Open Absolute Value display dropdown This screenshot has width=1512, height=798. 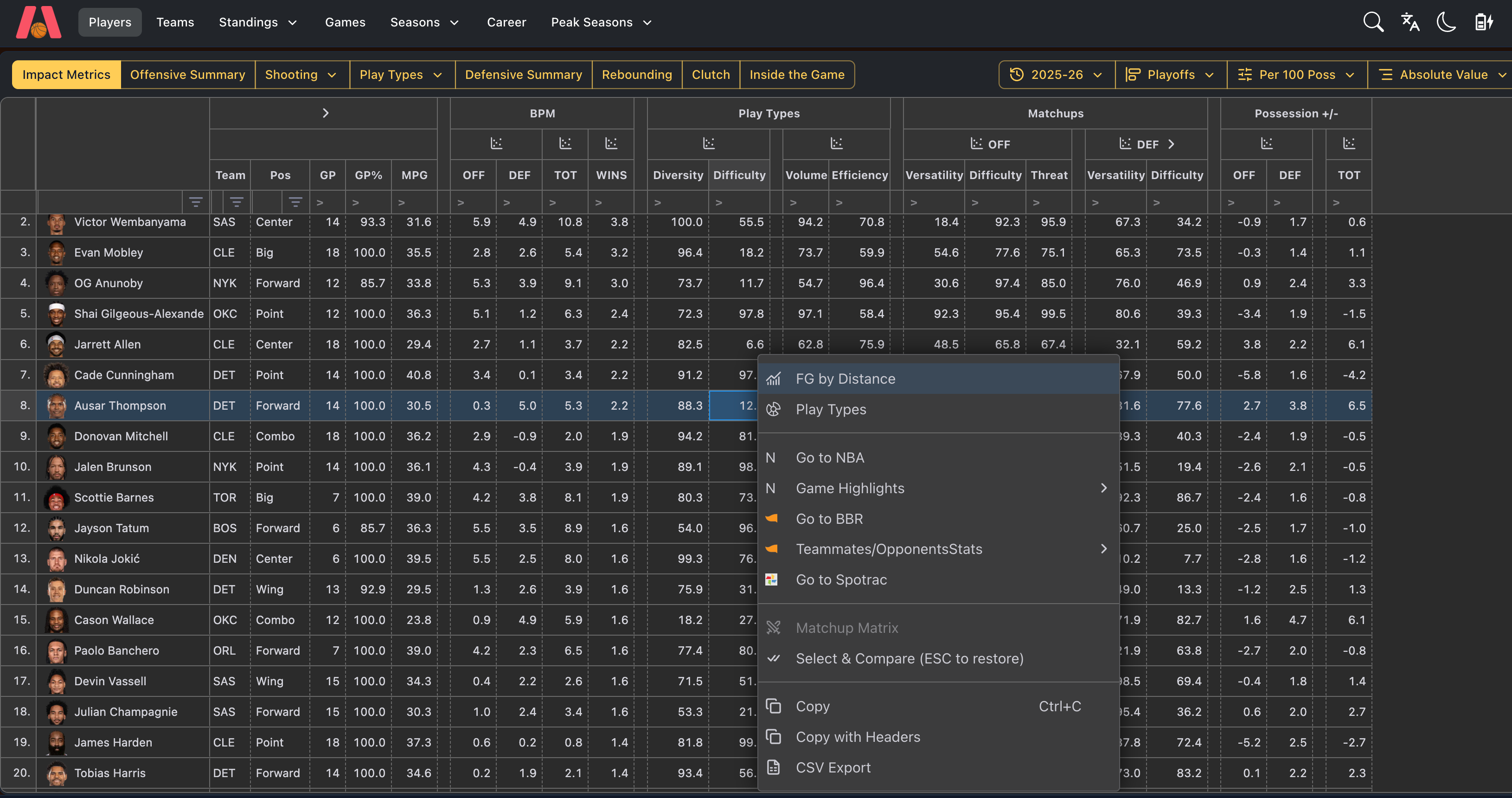[x=1442, y=75]
